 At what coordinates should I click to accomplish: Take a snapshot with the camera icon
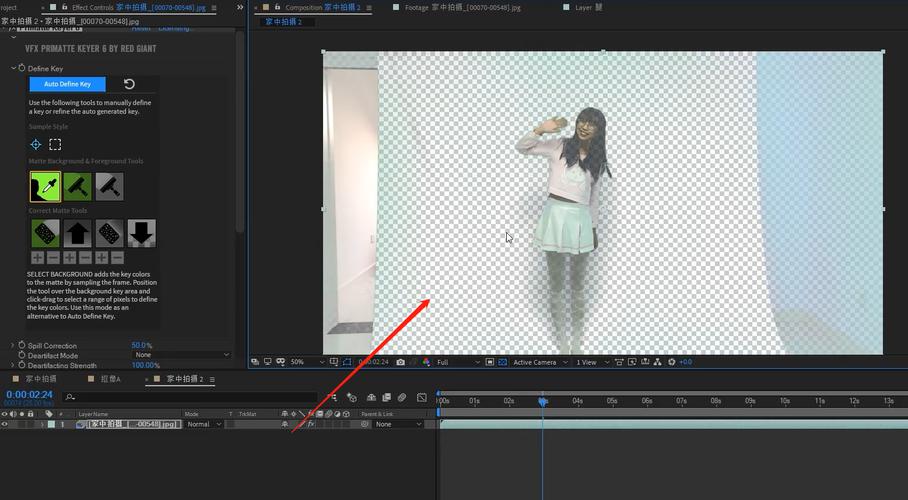coord(401,362)
